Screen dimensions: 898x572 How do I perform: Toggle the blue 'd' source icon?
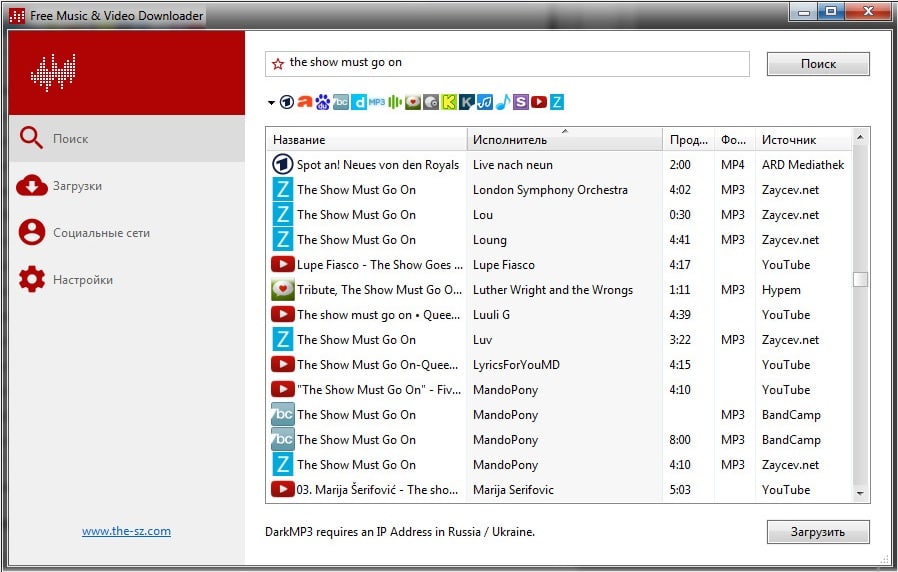(x=359, y=102)
